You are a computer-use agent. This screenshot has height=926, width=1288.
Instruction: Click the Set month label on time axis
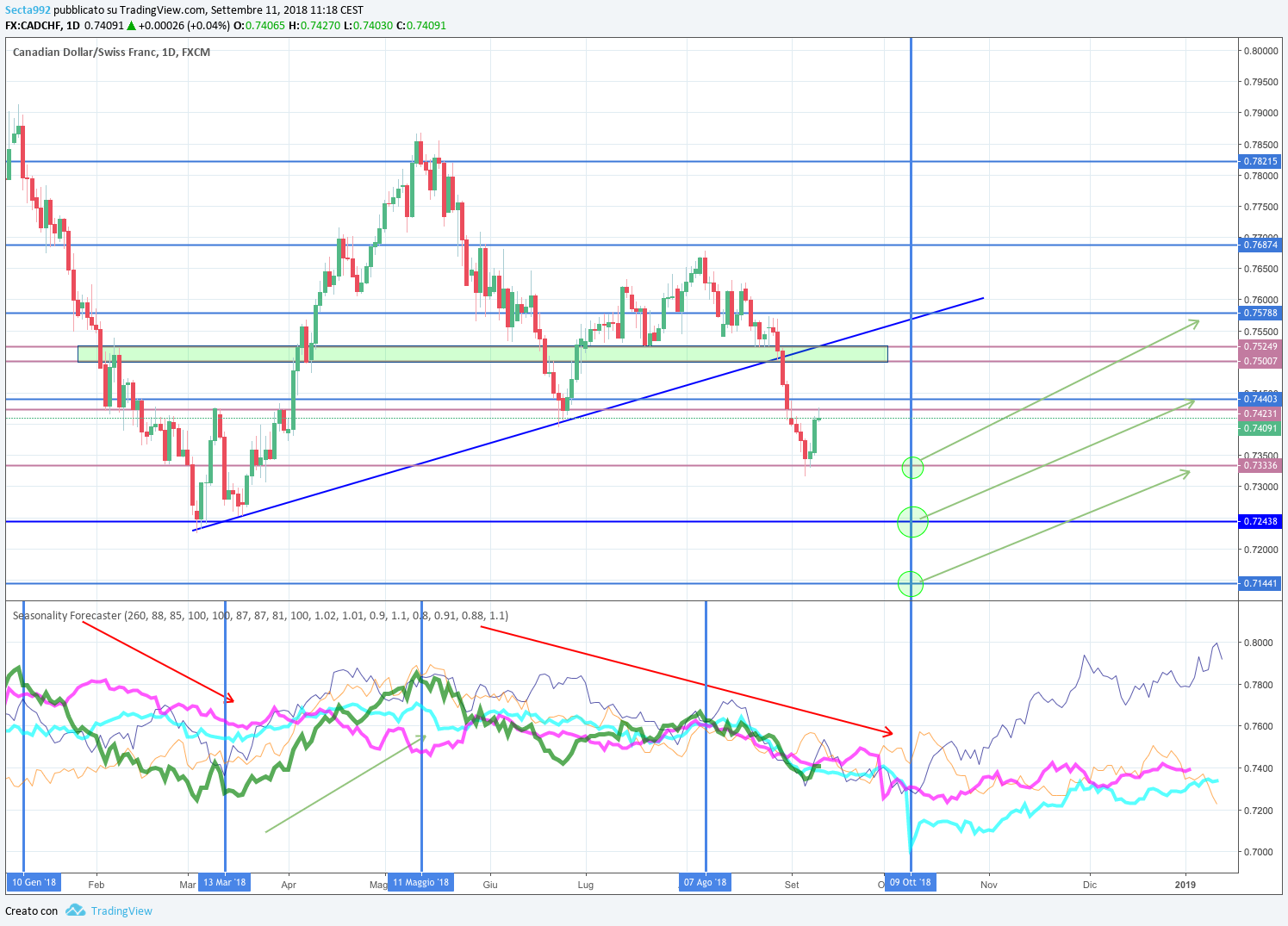[x=792, y=885]
